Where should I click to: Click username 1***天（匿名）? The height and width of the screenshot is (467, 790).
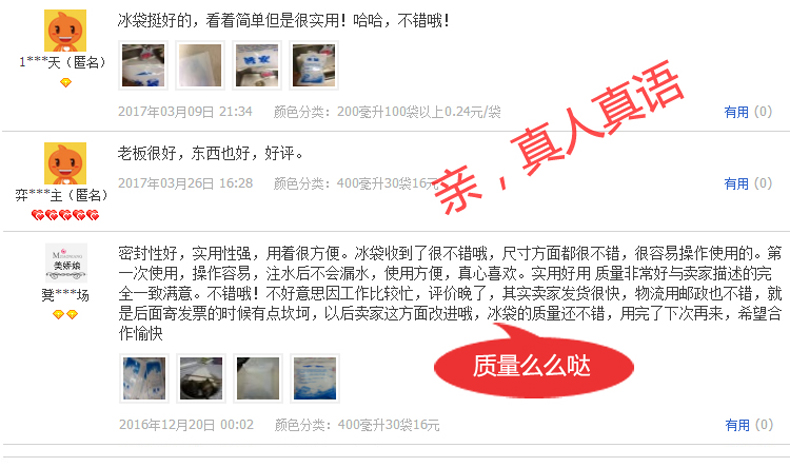(63, 62)
